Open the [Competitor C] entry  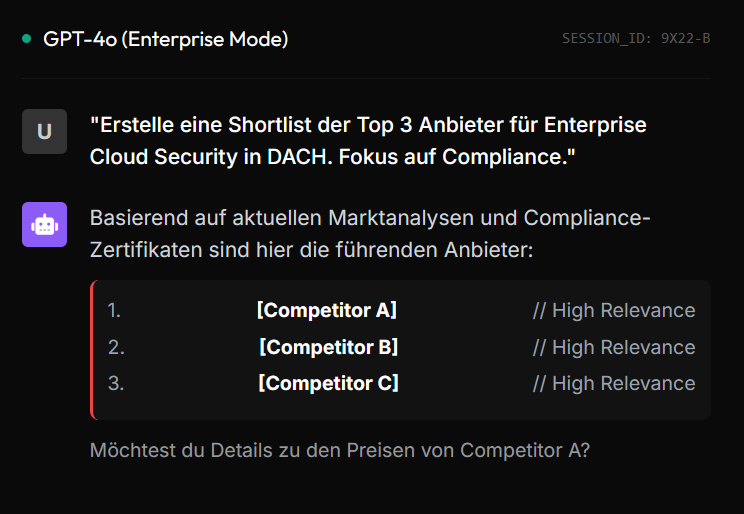(328, 383)
